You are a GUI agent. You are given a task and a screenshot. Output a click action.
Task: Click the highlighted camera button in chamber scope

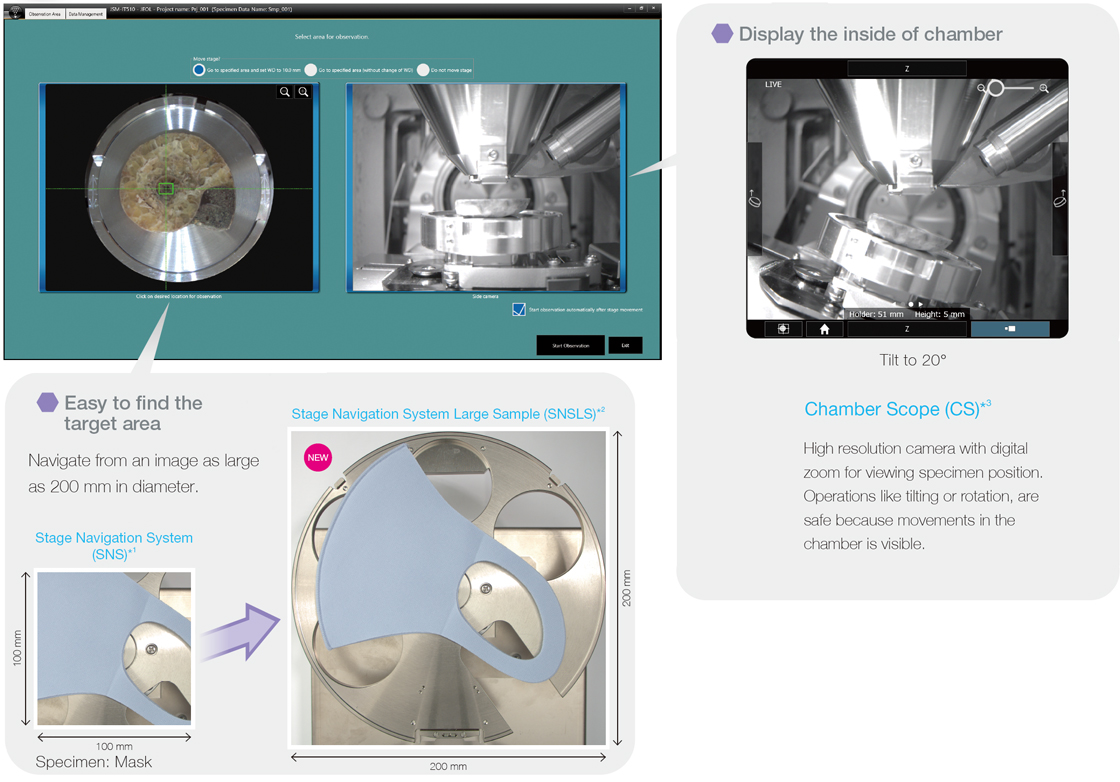pos(1010,329)
